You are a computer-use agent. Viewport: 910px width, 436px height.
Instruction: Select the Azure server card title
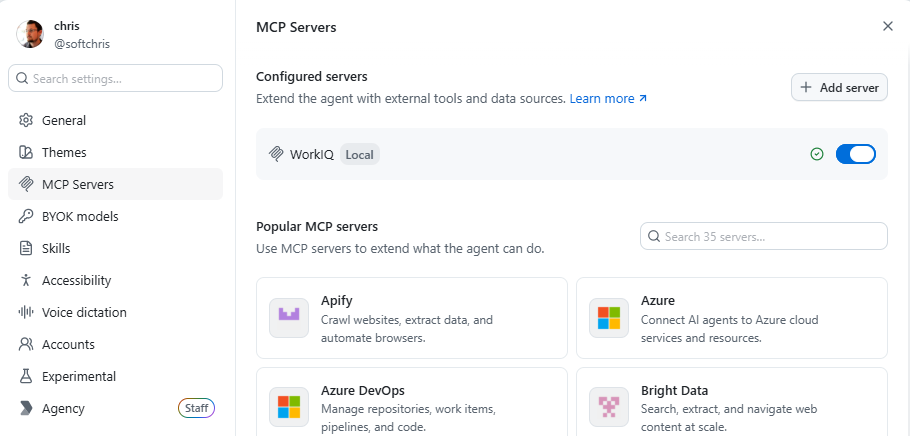pyautogui.click(x=658, y=301)
